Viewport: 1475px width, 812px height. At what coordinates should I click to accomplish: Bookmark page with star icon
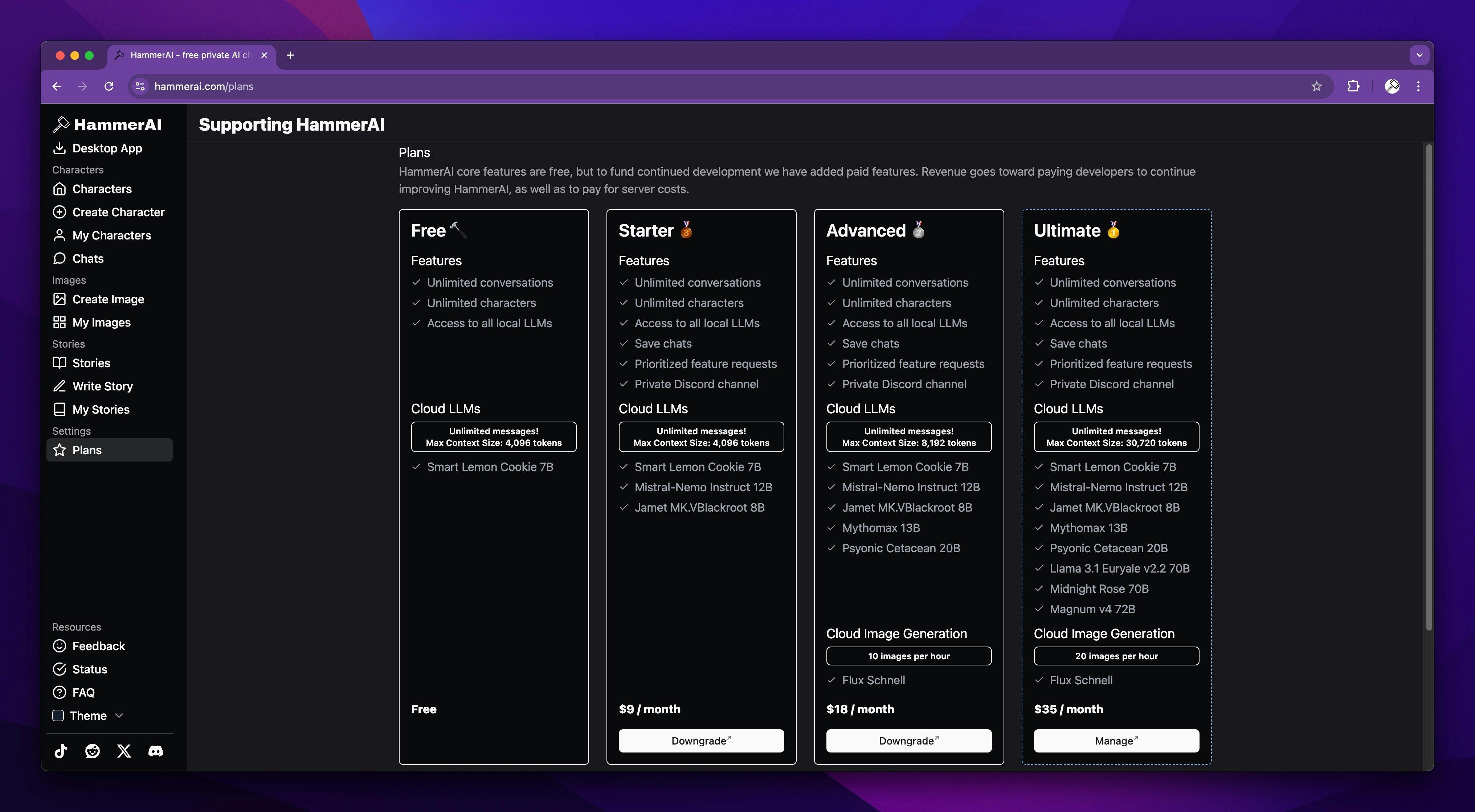tap(1316, 86)
